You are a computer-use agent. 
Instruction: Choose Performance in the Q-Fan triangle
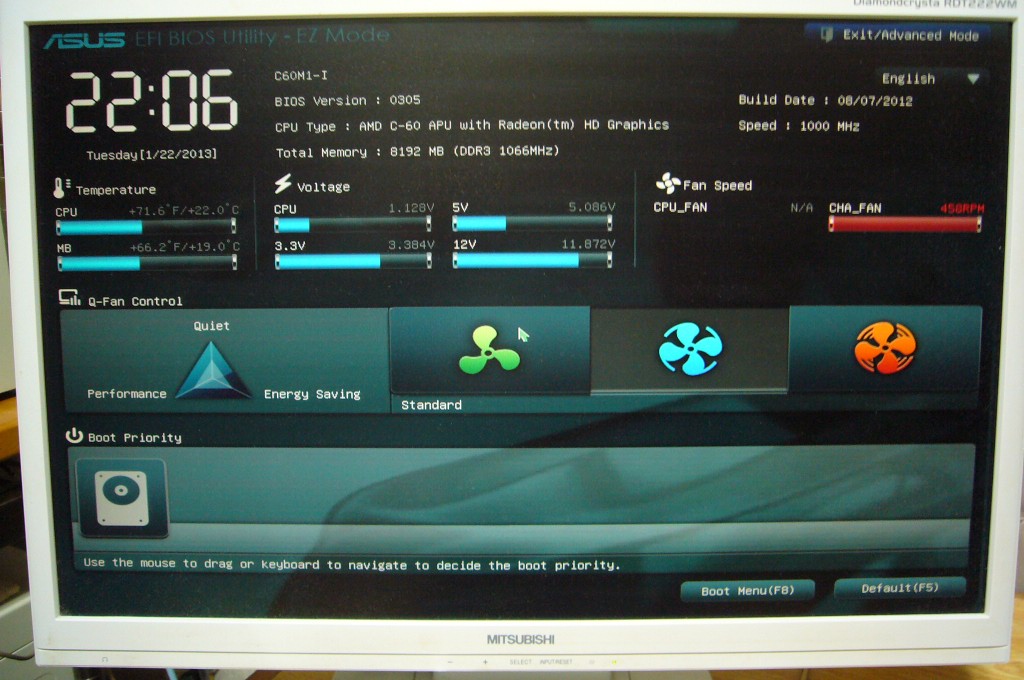(127, 394)
